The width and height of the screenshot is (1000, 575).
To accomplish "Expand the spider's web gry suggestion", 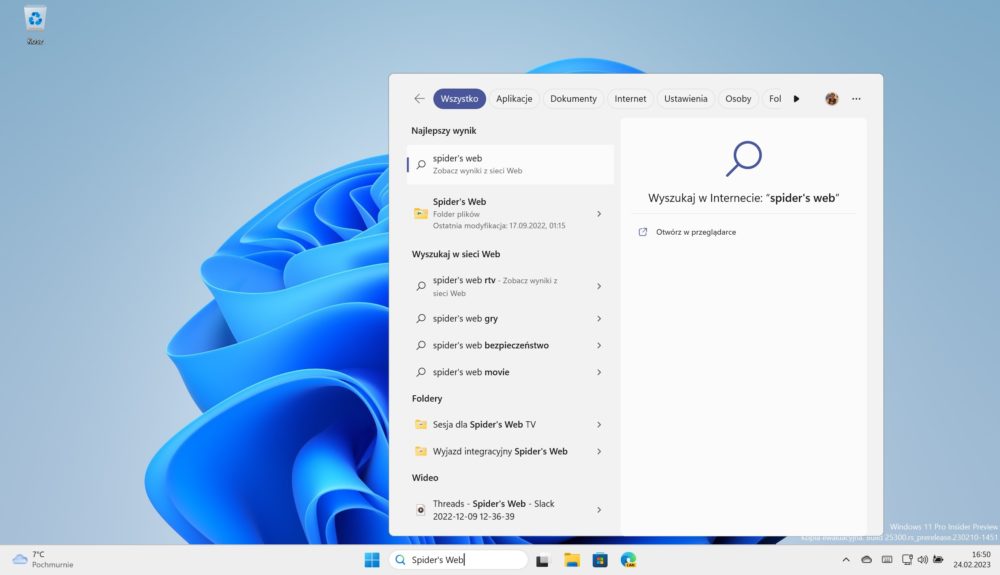I will pyautogui.click(x=599, y=318).
